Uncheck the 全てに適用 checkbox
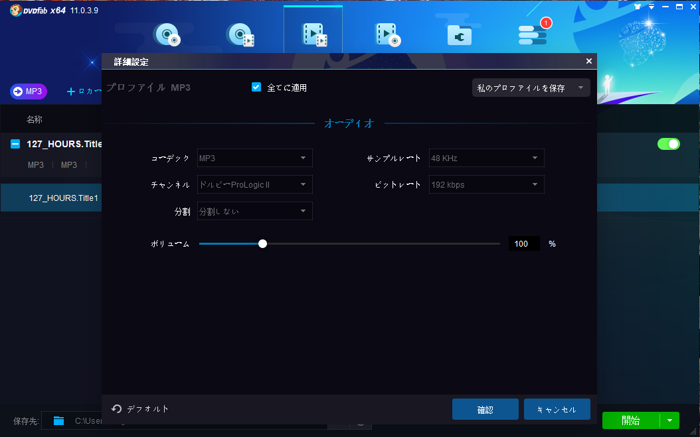 (x=256, y=87)
